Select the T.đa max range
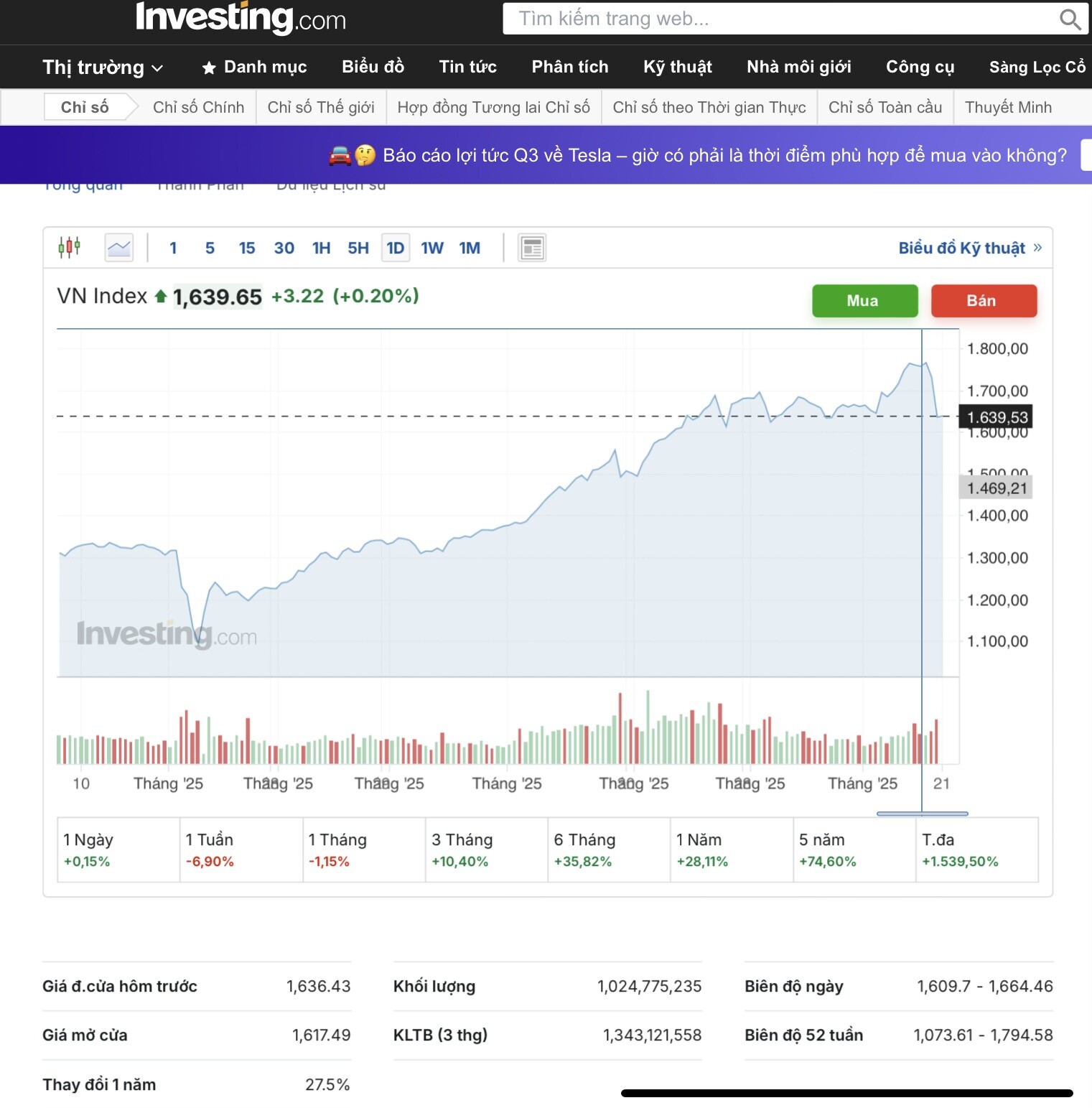Image resolution: width=1092 pixels, height=1108 pixels. click(x=977, y=849)
